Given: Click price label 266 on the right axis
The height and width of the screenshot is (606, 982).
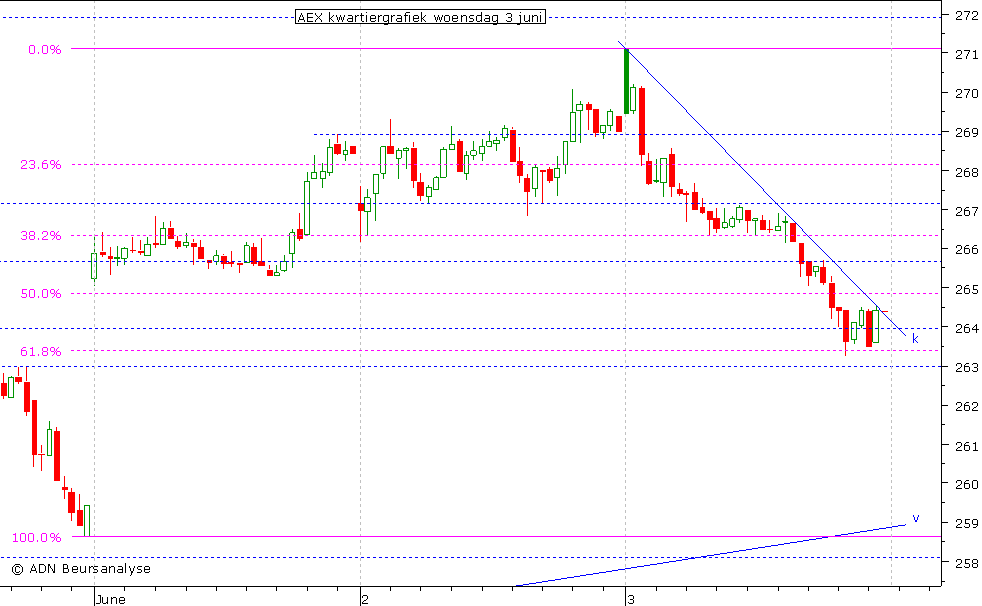Looking at the screenshot, I should [x=967, y=250].
